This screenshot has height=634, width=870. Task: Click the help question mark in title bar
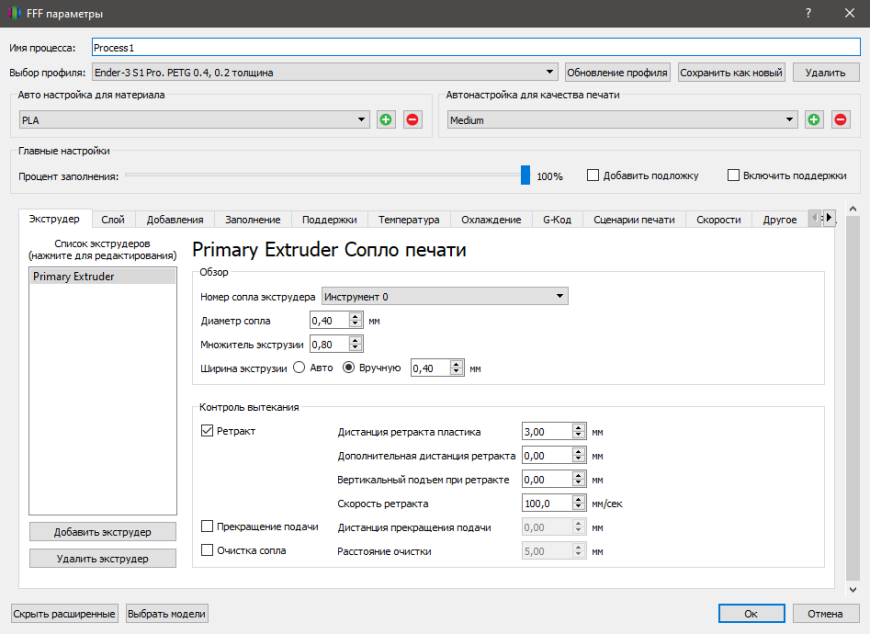pyautogui.click(x=807, y=13)
